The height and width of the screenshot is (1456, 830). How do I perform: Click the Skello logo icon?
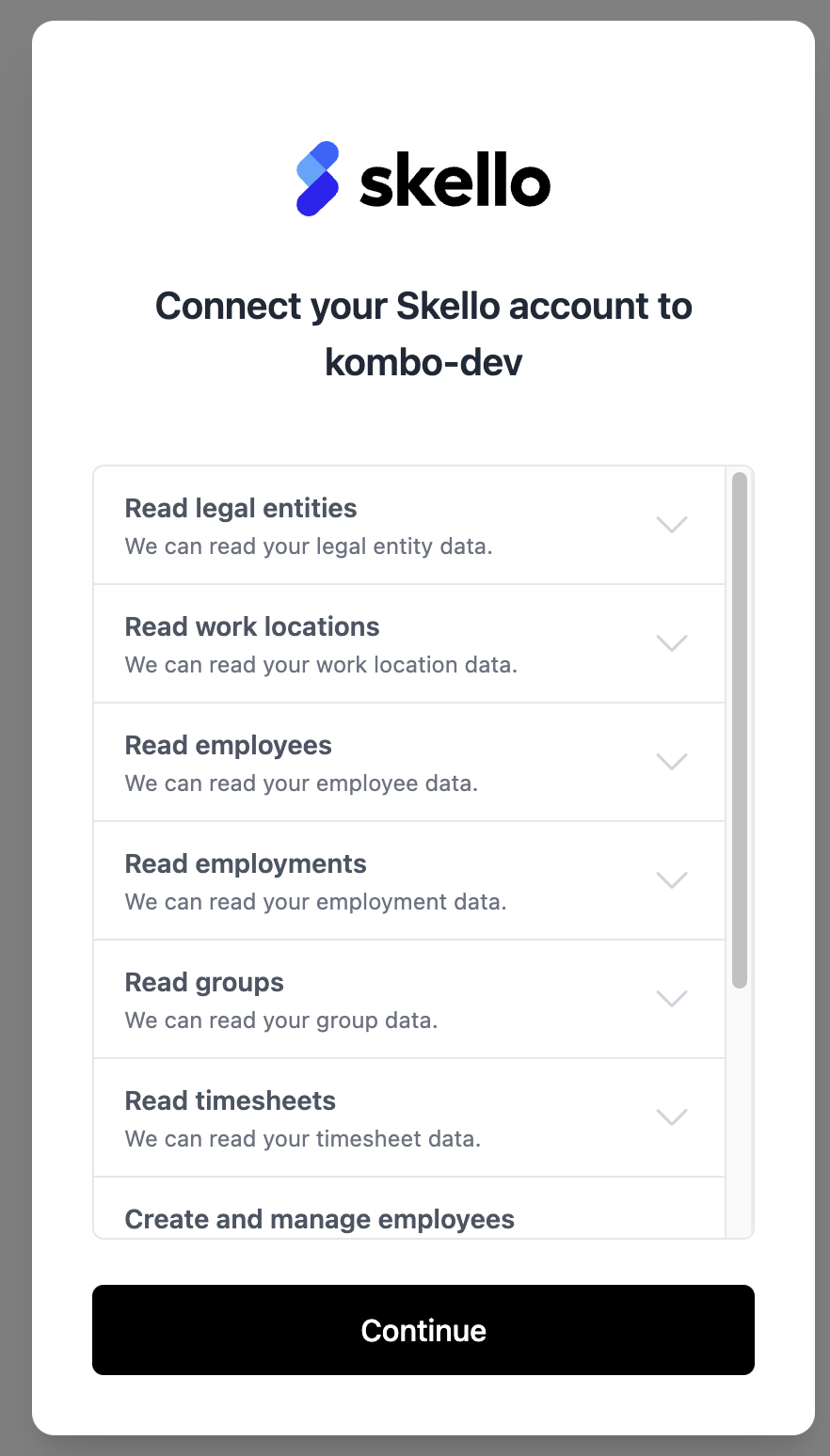click(x=318, y=179)
